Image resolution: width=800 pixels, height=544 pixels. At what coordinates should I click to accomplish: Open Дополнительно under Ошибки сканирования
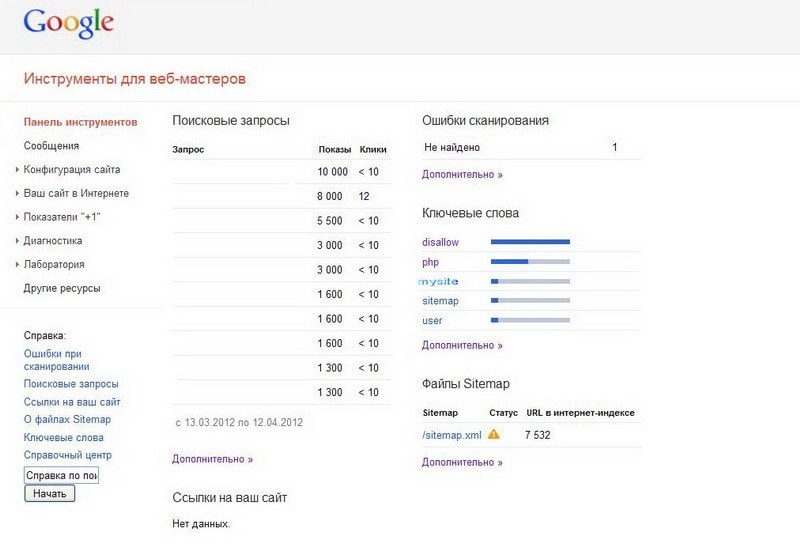tap(462, 174)
